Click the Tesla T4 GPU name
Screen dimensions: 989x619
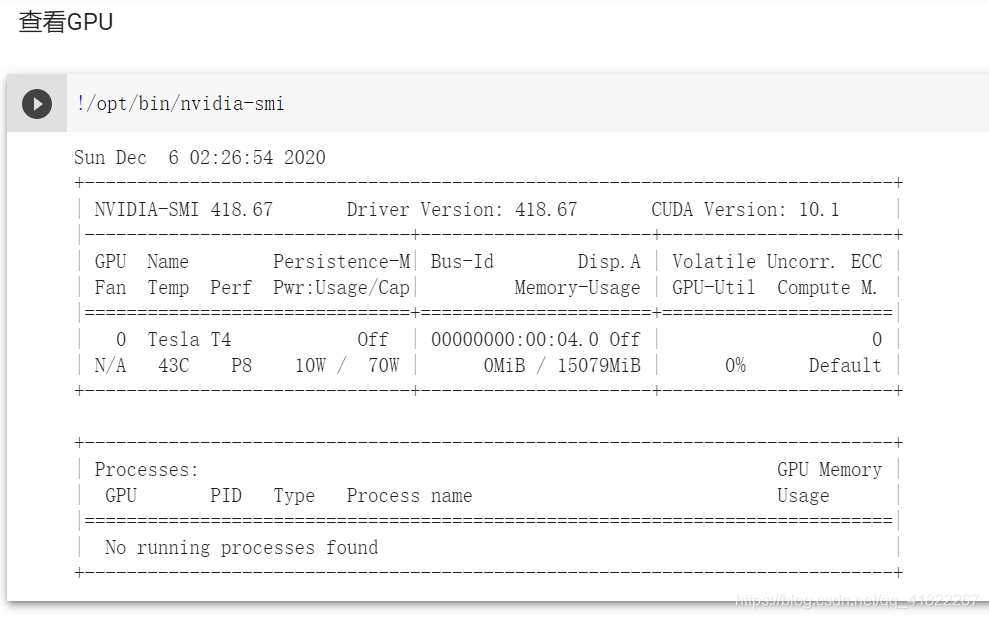[x=189, y=340]
